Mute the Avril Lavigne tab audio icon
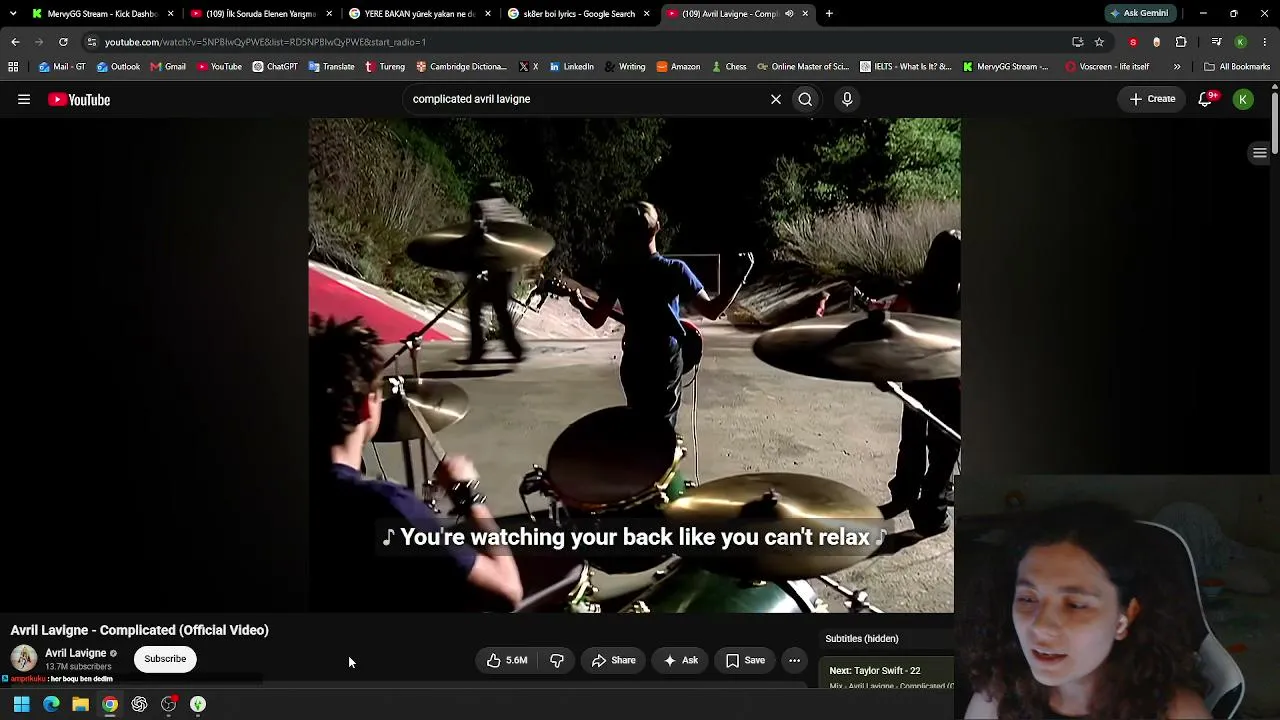1280x720 pixels. click(x=789, y=14)
